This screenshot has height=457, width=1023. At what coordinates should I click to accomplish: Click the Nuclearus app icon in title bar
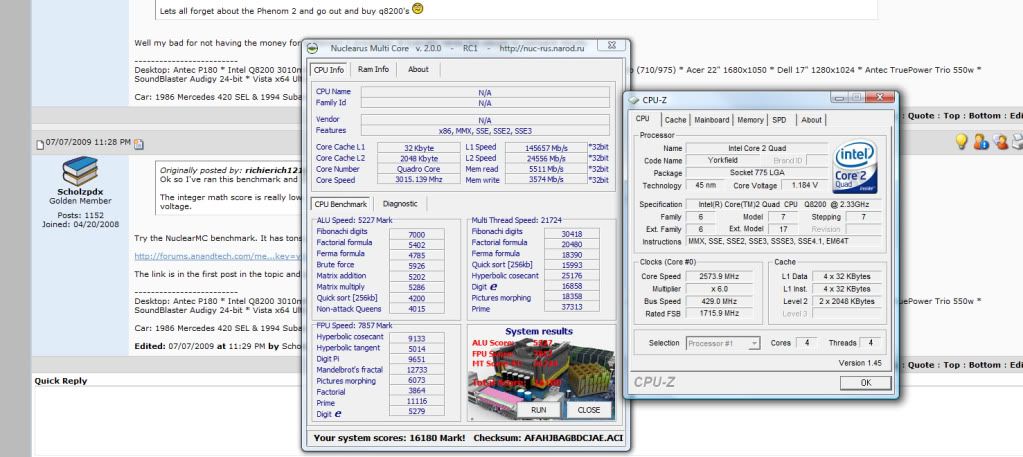click(312, 48)
